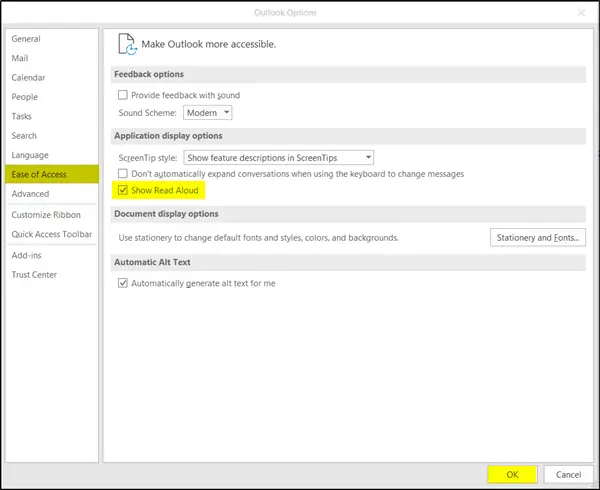600x490 pixels.
Task: Close the Outlook Options dialog
Action: click(581, 13)
